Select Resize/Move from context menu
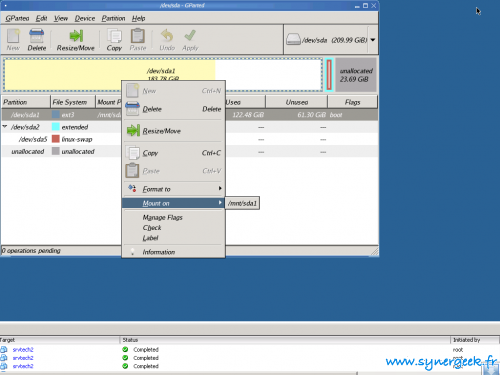The width and height of the screenshot is (500, 375). [173, 131]
